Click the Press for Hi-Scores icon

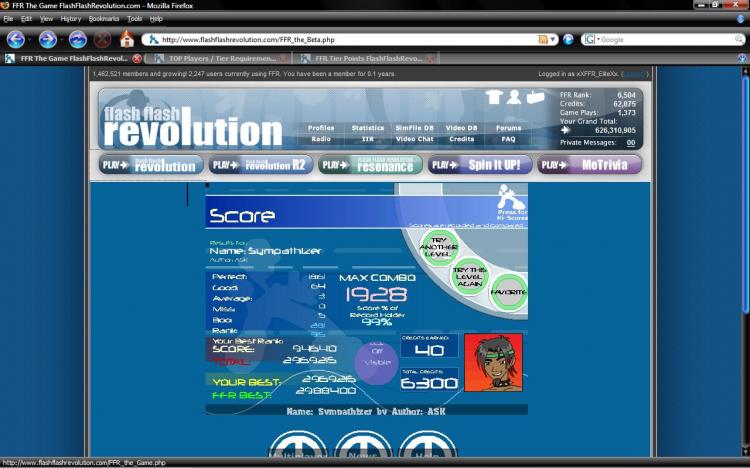(510, 202)
